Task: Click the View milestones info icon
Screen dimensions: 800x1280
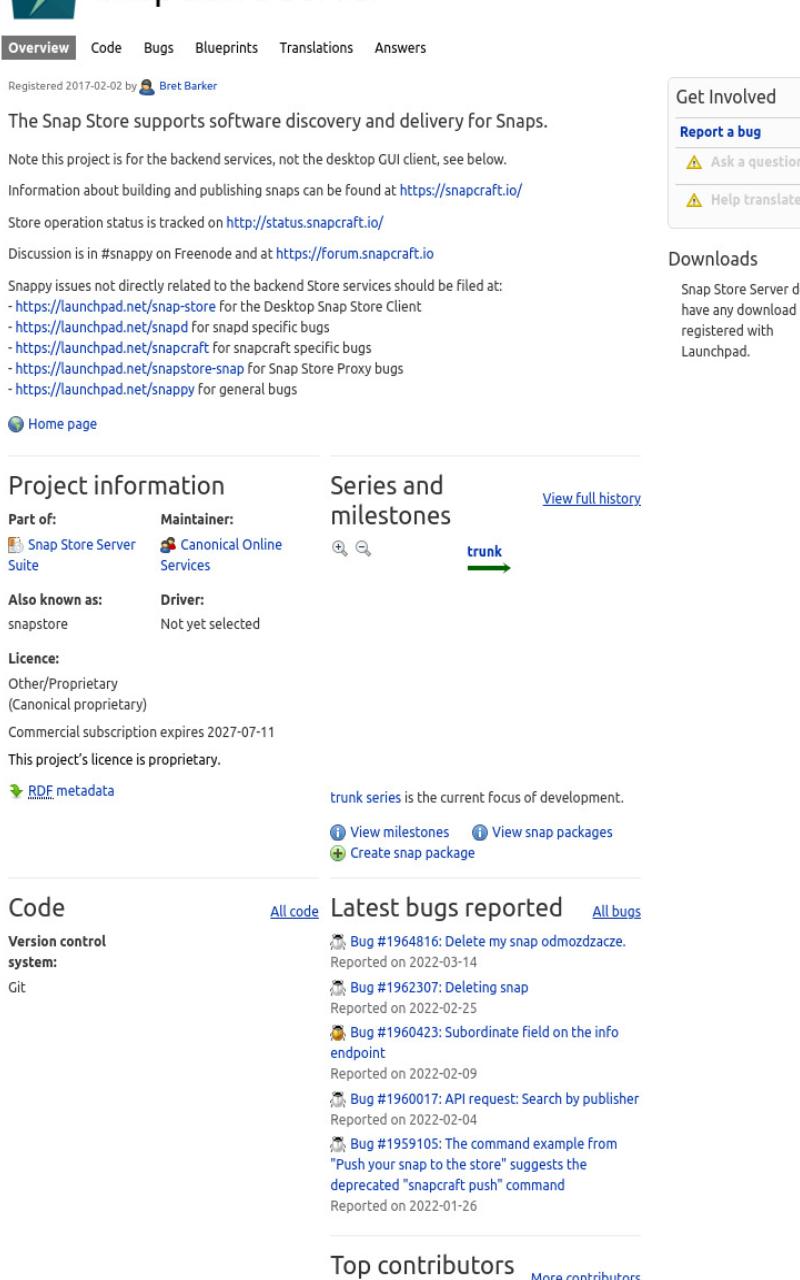Action: [x=337, y=832]
